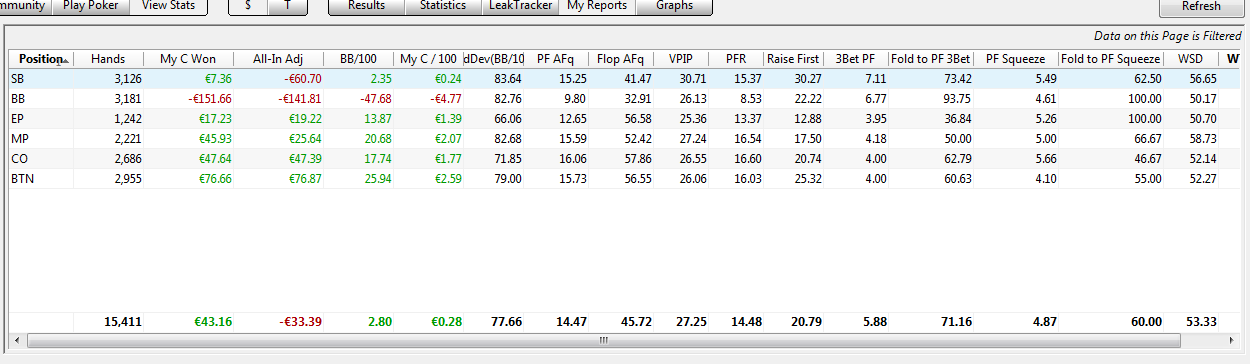The image size is (1252, 364).
Task: Sort by BB/100 column header
Action: coord(359,59)
